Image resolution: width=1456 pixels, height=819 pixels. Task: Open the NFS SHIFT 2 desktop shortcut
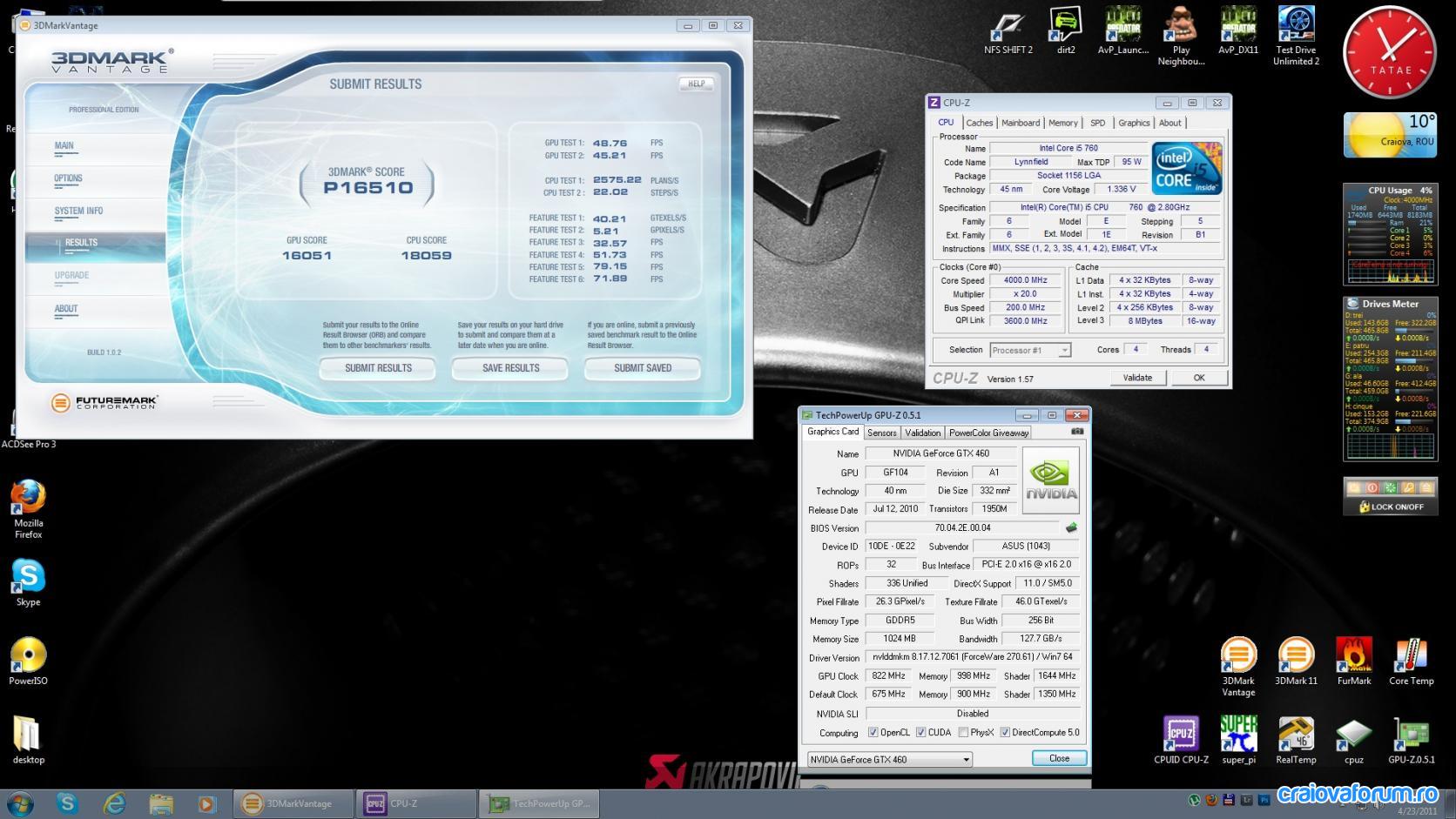pos(1008,30)
